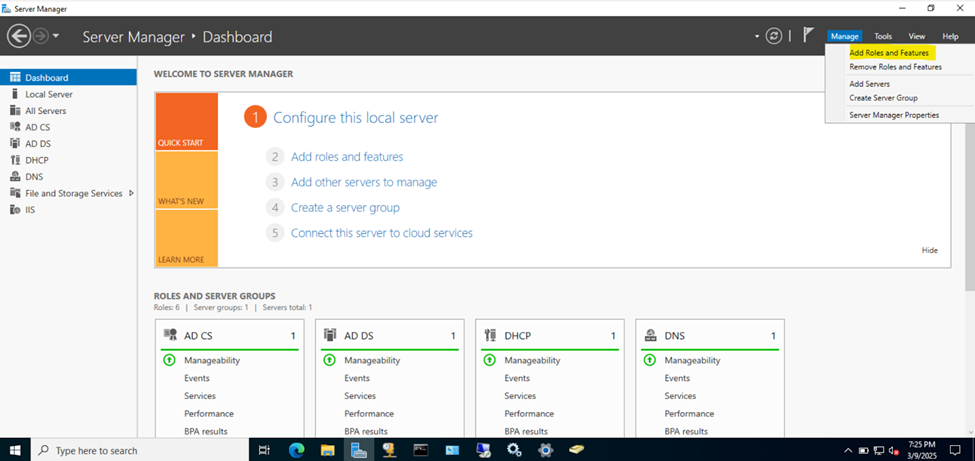975x461 pixels.
Task: Open the View menu
Action: (917, 37)
